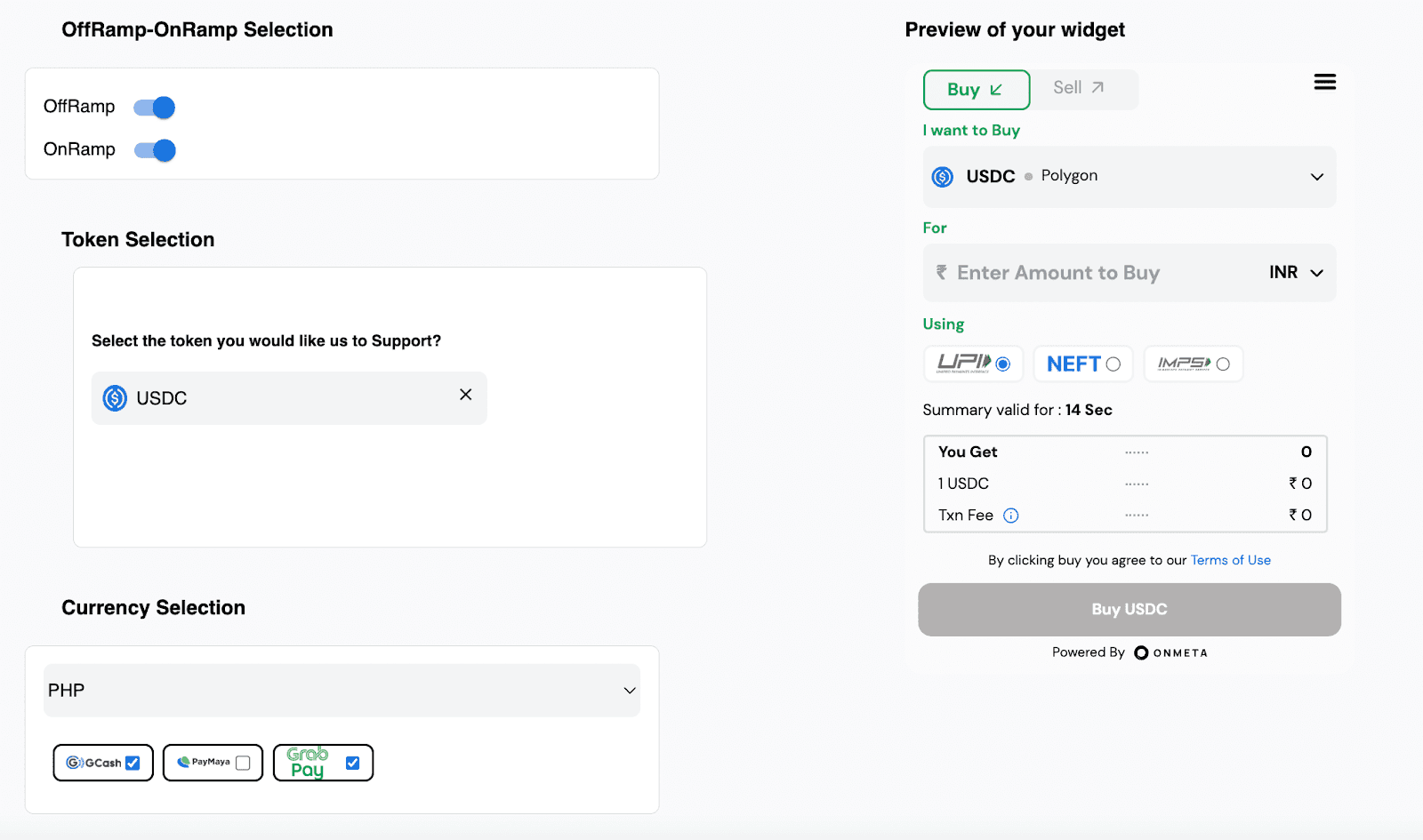Click the GrabPay payment logo
Screen dimensions: 1423x840
pyautogui.click(x=308, y=763)
